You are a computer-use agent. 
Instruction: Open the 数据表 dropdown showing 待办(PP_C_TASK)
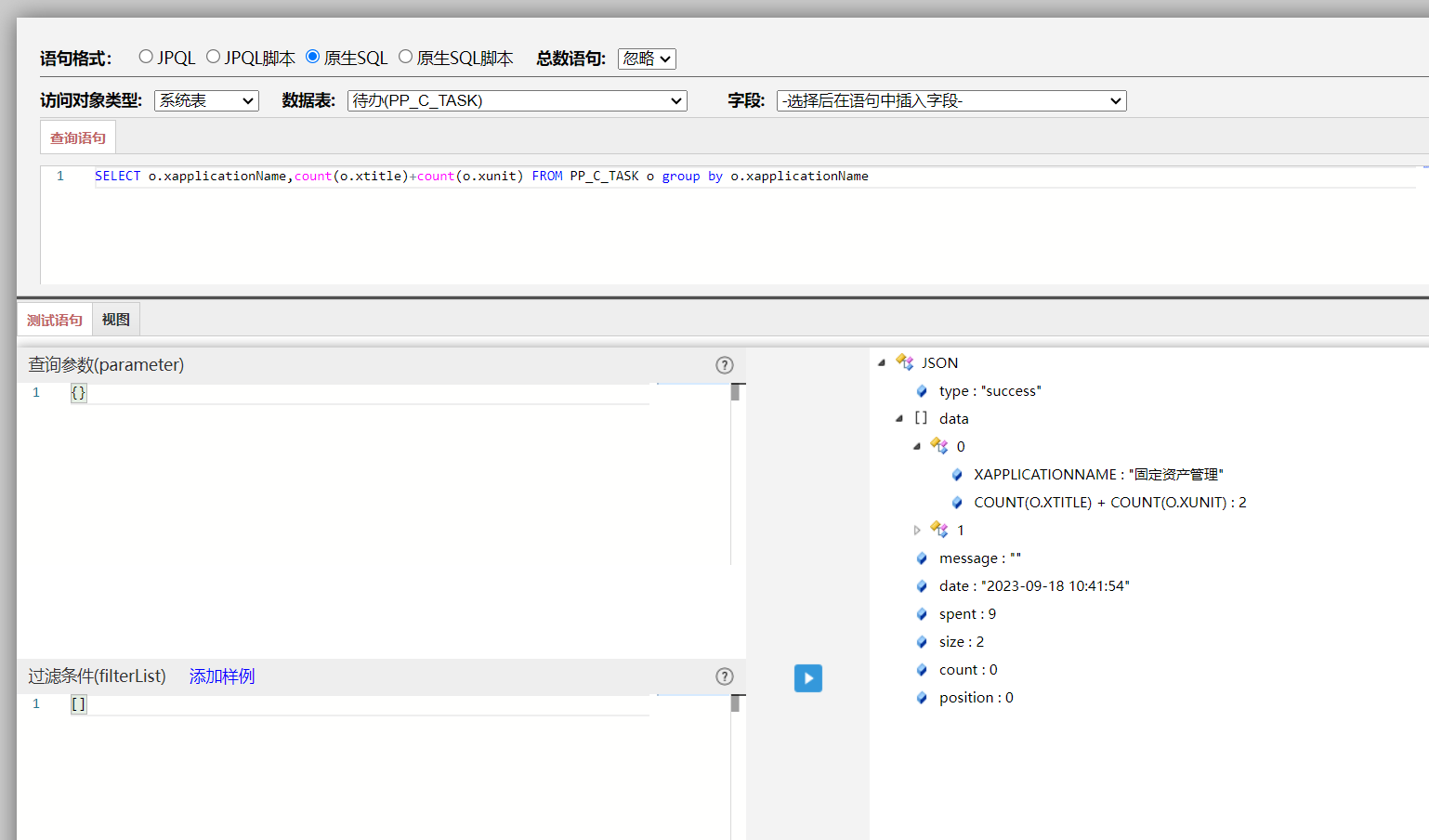(517, 100)
